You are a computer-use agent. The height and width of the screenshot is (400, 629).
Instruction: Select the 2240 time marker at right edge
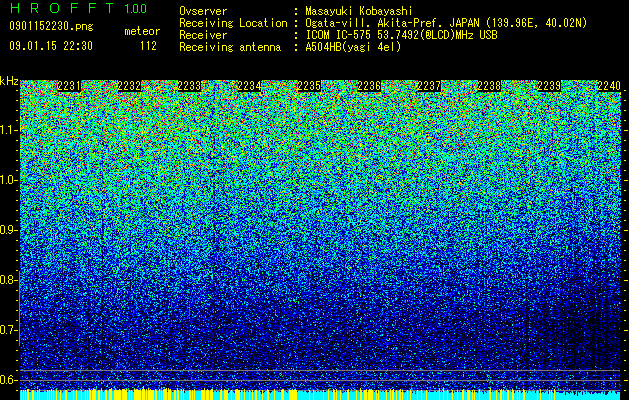click(609, 86)
